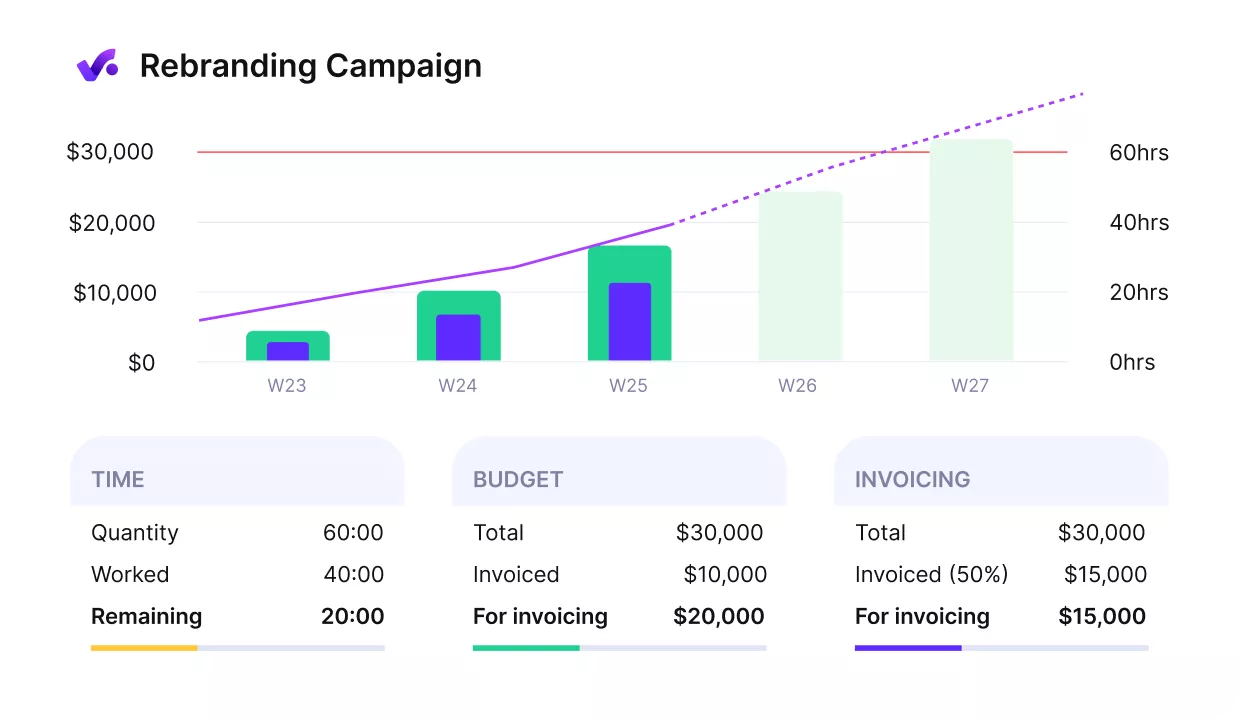Select the TIME panel header icon area
1240x720 pixels.
click(x=117, y=479)
